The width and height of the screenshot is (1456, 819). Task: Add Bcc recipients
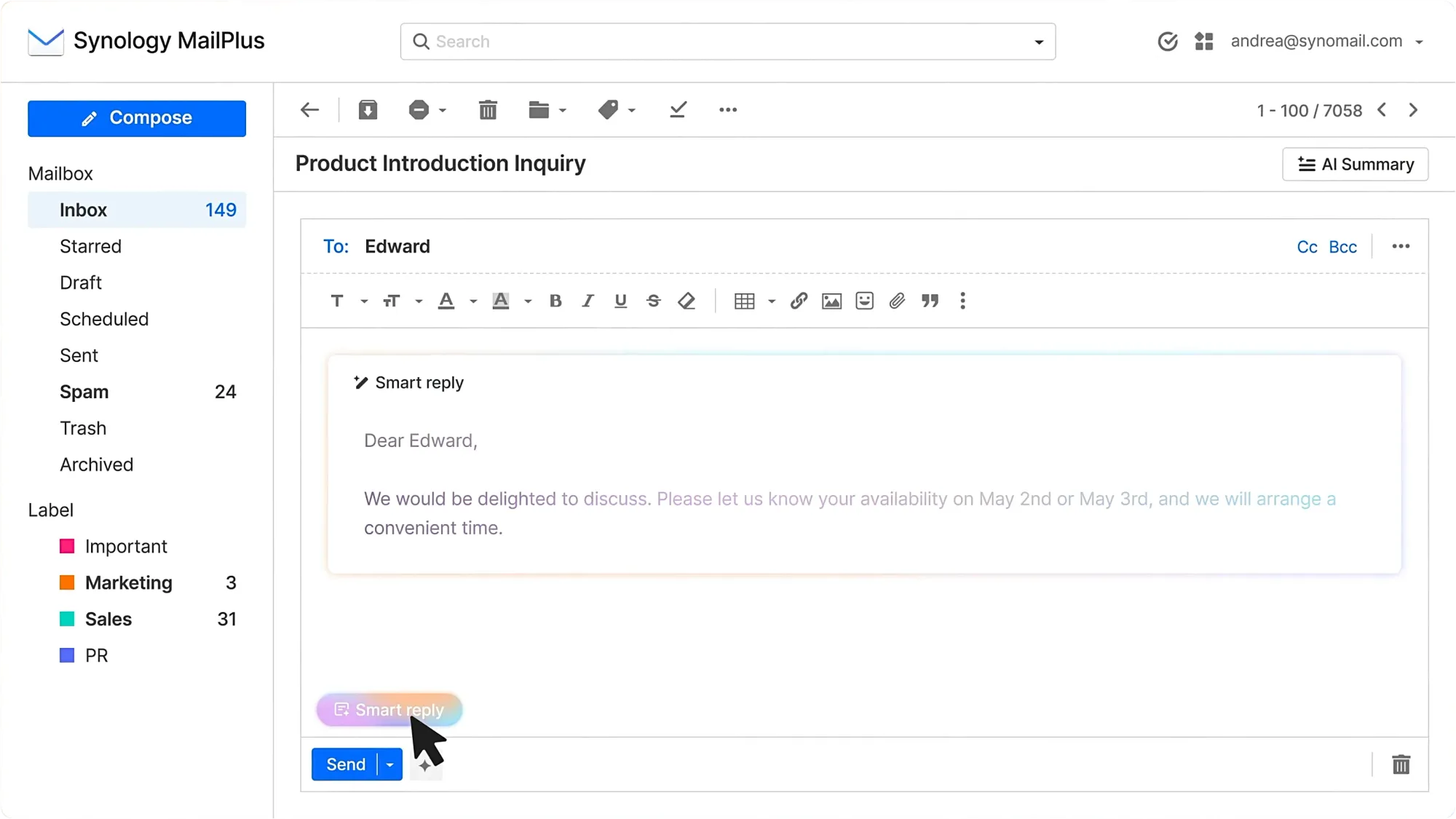[1342, 247]
